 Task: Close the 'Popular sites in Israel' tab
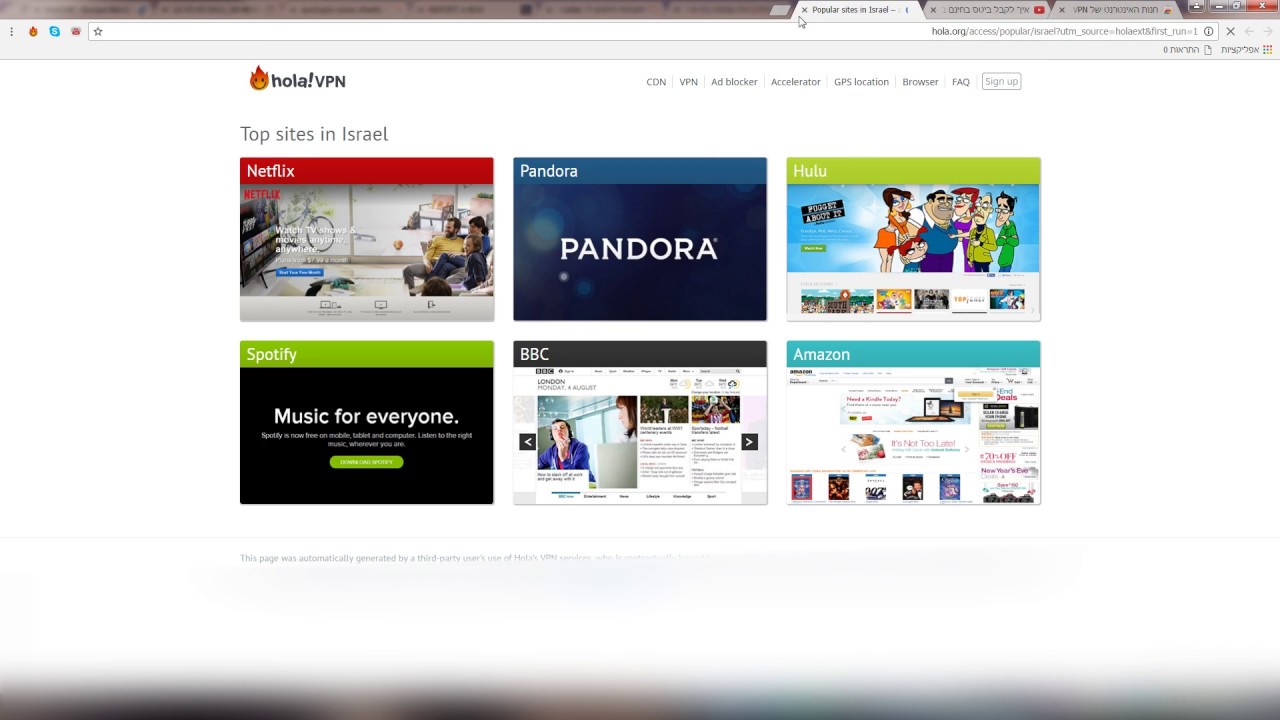click(804, 10)
